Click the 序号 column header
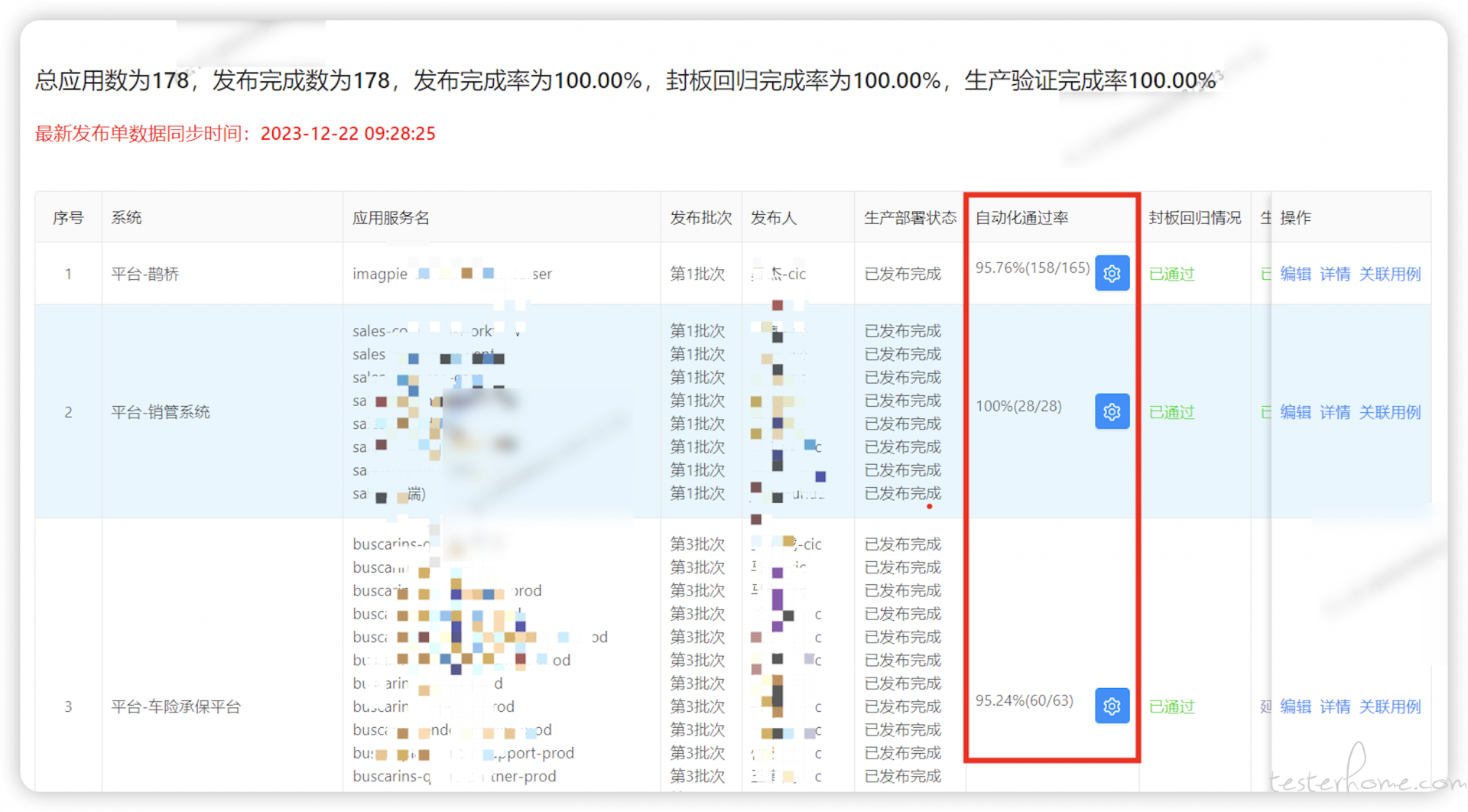The height and width of the screenshot is (812, 1468). click(68, 218)
